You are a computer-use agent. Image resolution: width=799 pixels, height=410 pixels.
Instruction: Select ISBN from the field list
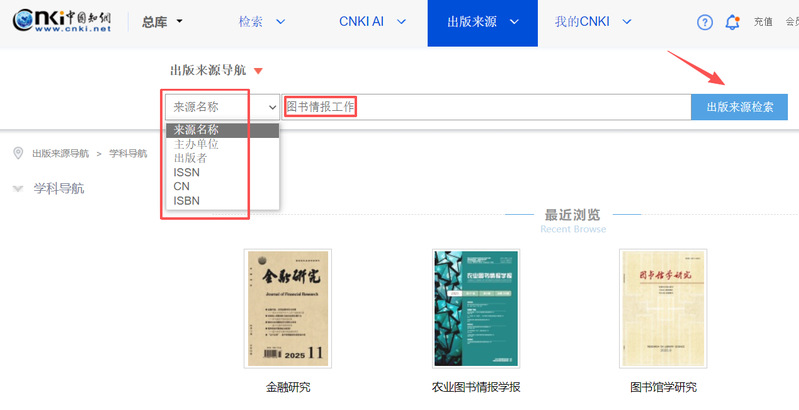click(187, 200)
